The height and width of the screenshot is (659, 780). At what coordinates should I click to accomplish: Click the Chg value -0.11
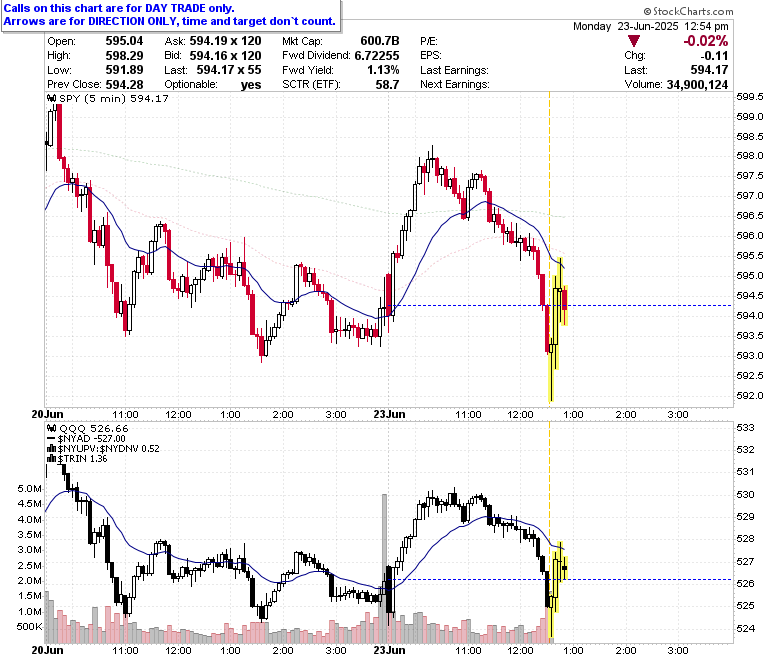pos(714,55)
